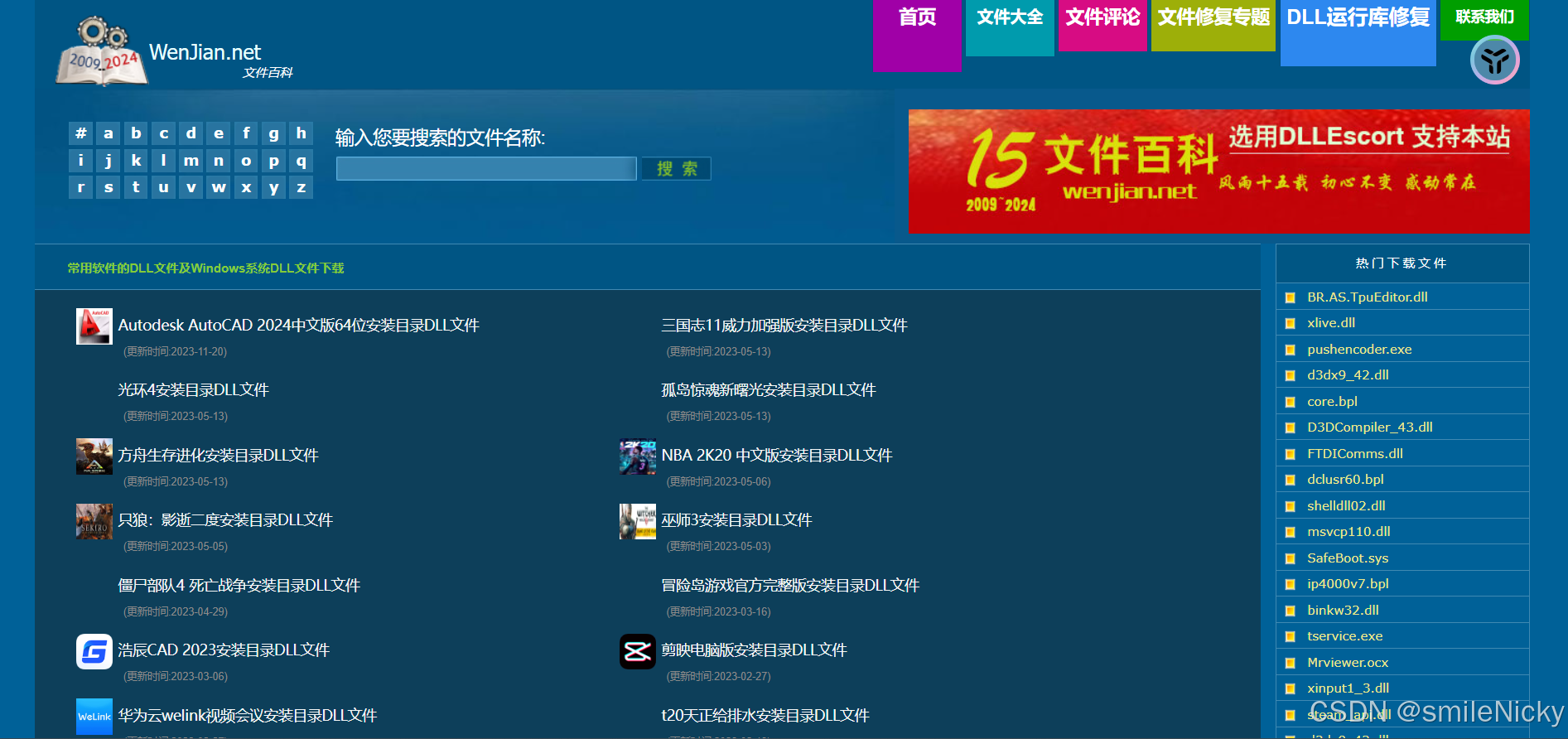Open Autodesk AutoCAD 2024 DLL files link
The image size is (1568, 739).
[x=299, y=326]
